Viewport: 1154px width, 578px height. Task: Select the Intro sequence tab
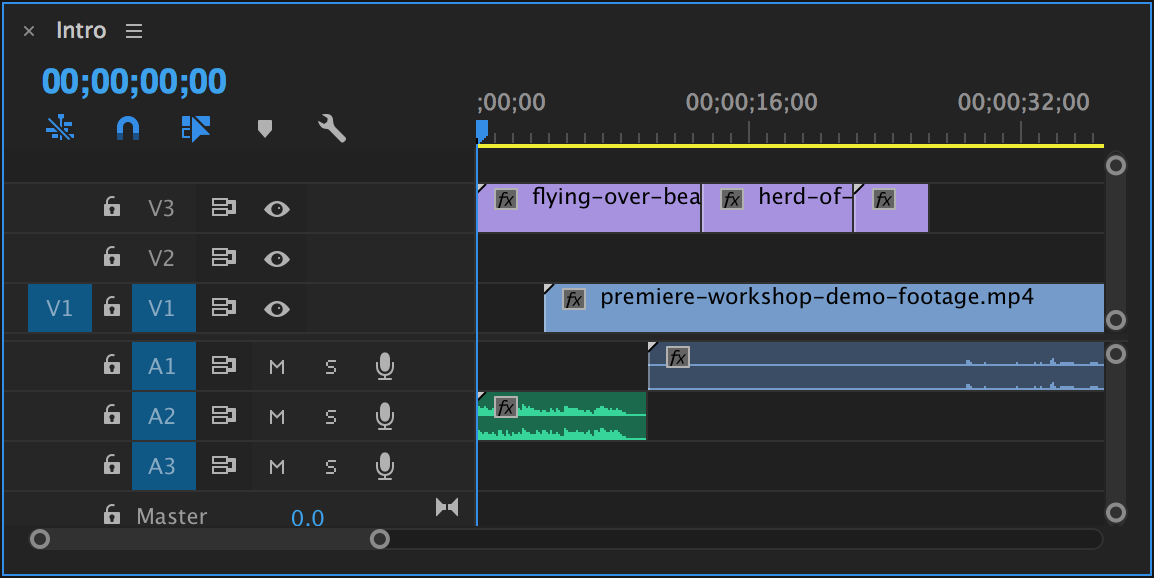(80, 30)
